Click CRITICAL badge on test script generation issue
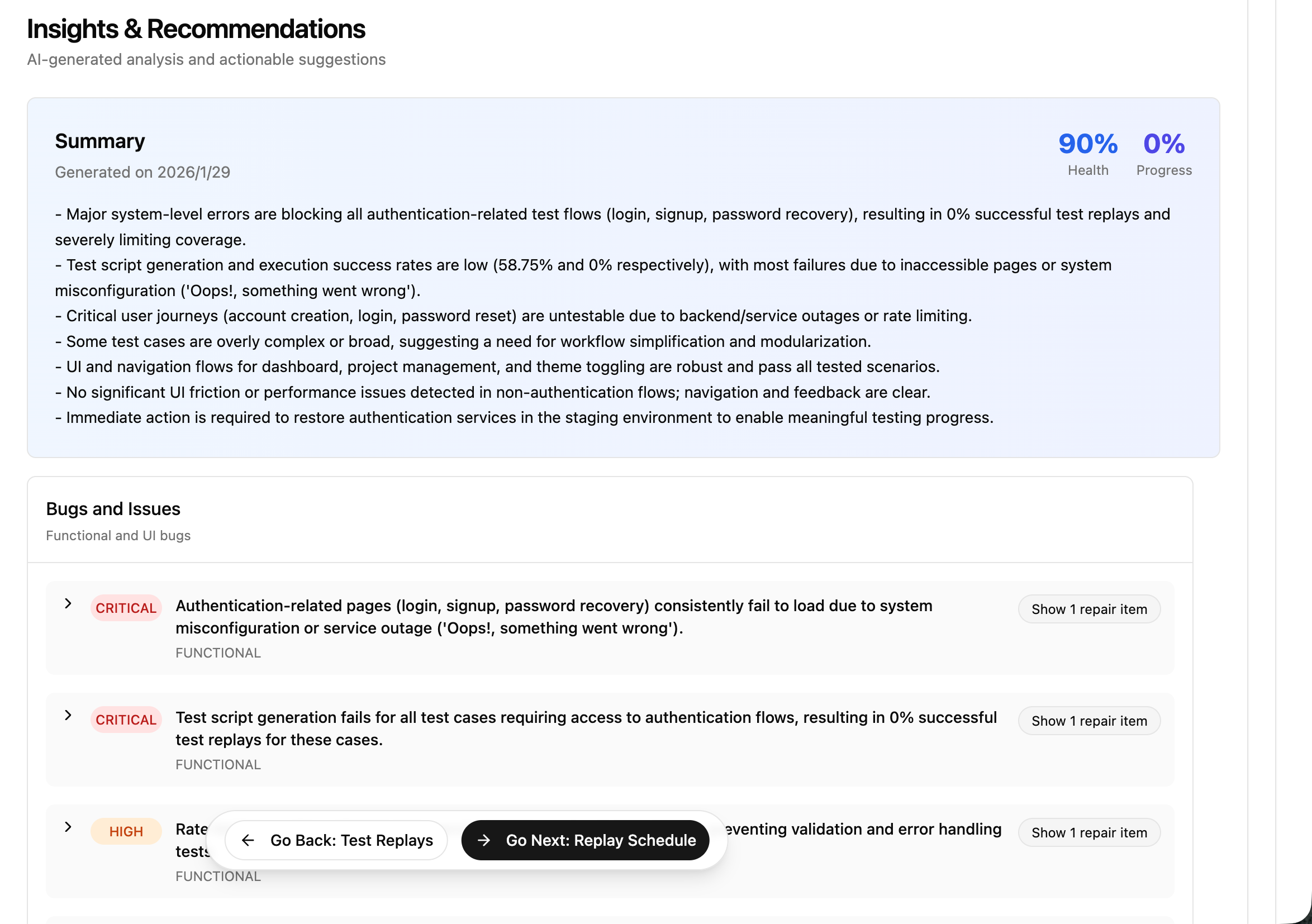 coord(126,720)
